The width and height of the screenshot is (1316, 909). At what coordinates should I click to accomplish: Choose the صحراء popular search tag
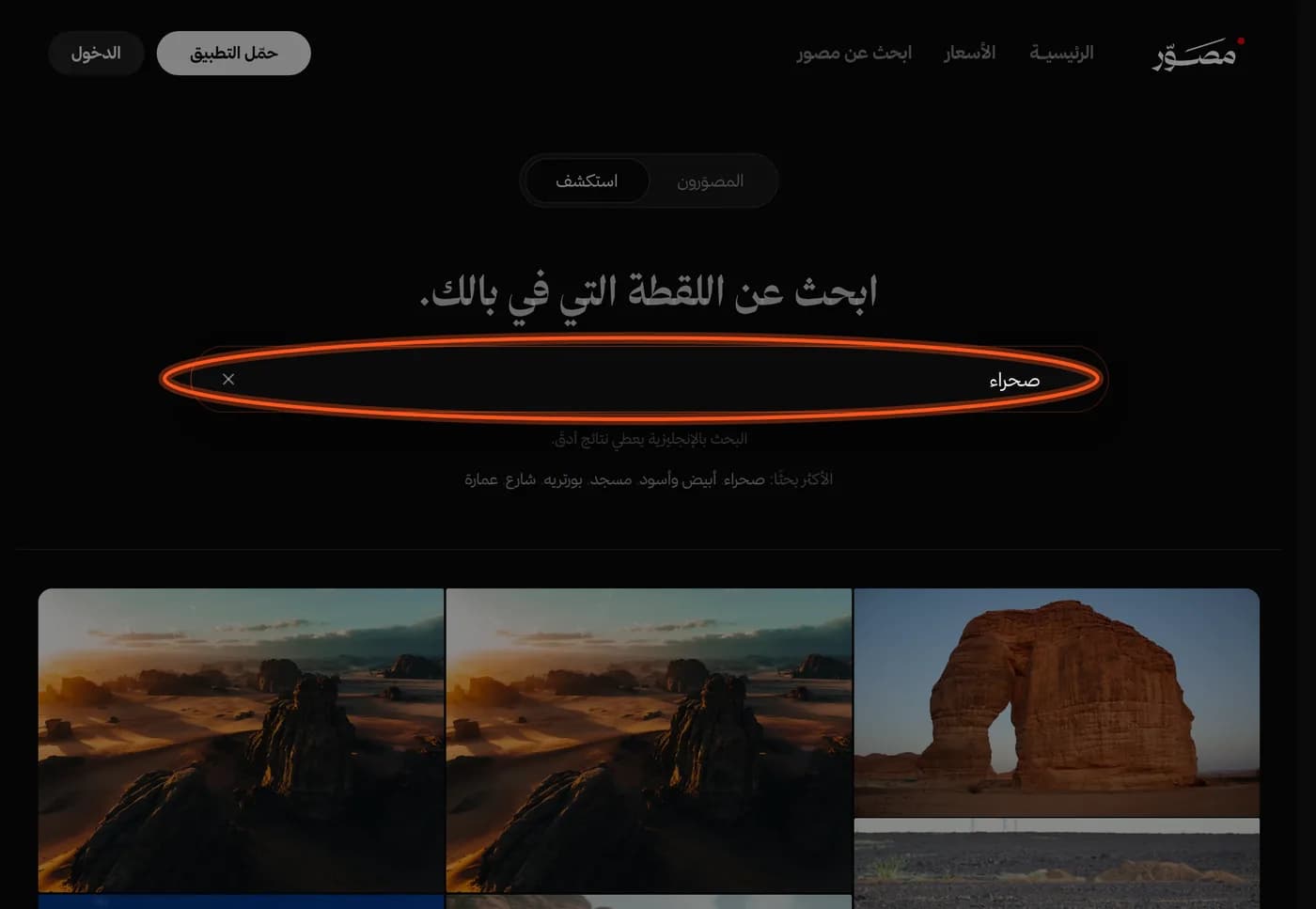pyautogui.click(x=744, y=479)
